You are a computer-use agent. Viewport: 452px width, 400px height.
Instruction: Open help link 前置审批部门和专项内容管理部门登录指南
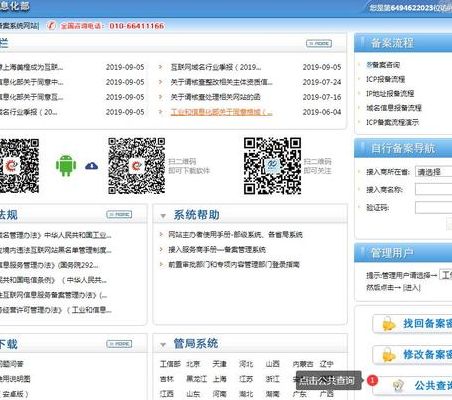[234, 265]
